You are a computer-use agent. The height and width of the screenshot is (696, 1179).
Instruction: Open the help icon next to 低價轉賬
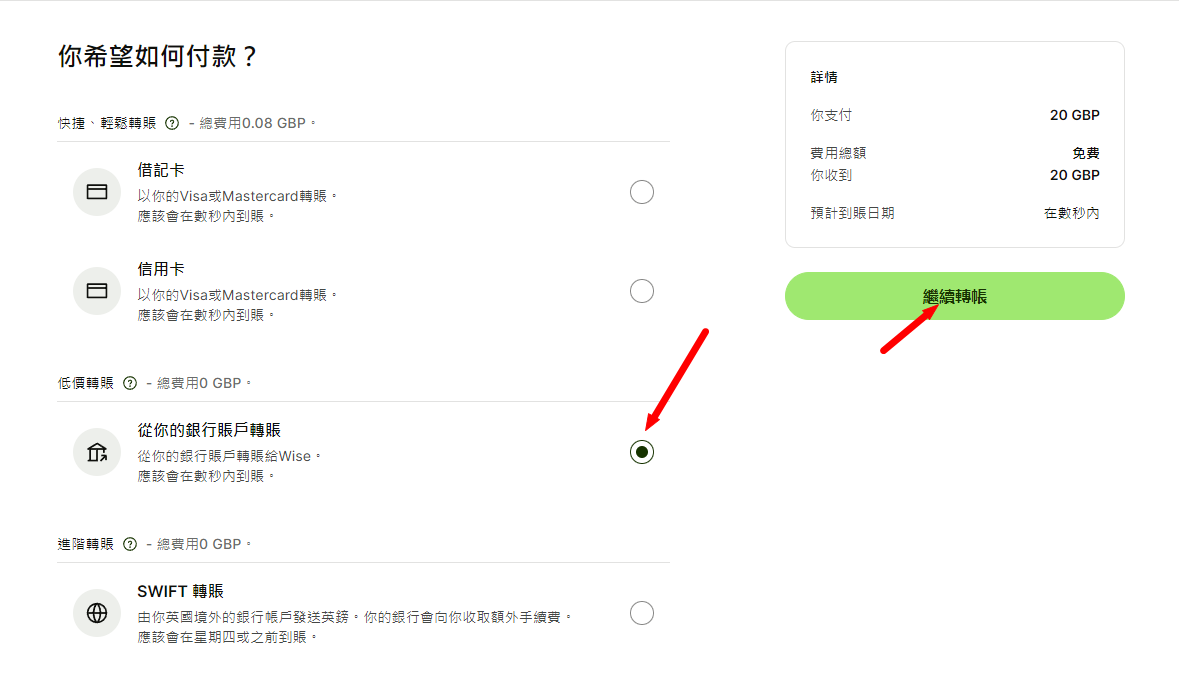tap(128, 383)
